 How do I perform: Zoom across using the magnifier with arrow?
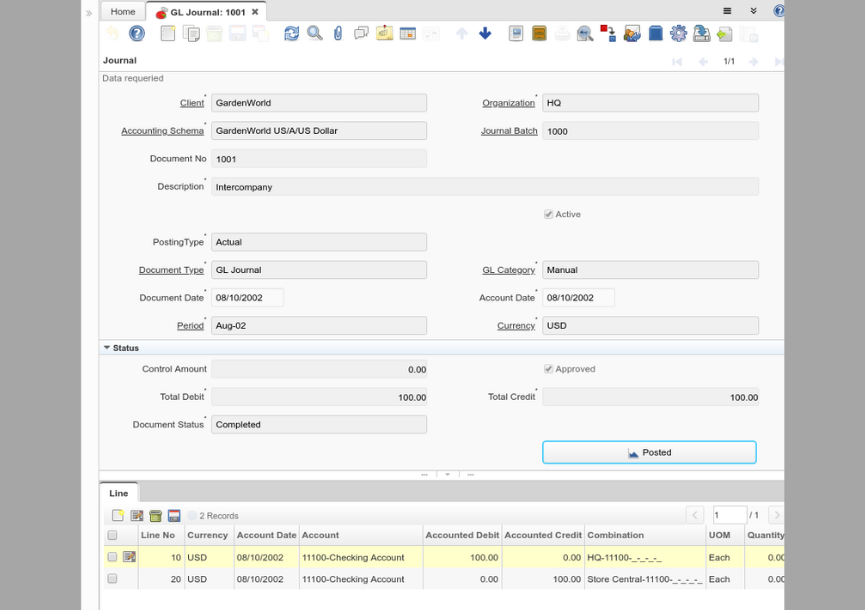[585, 34]
